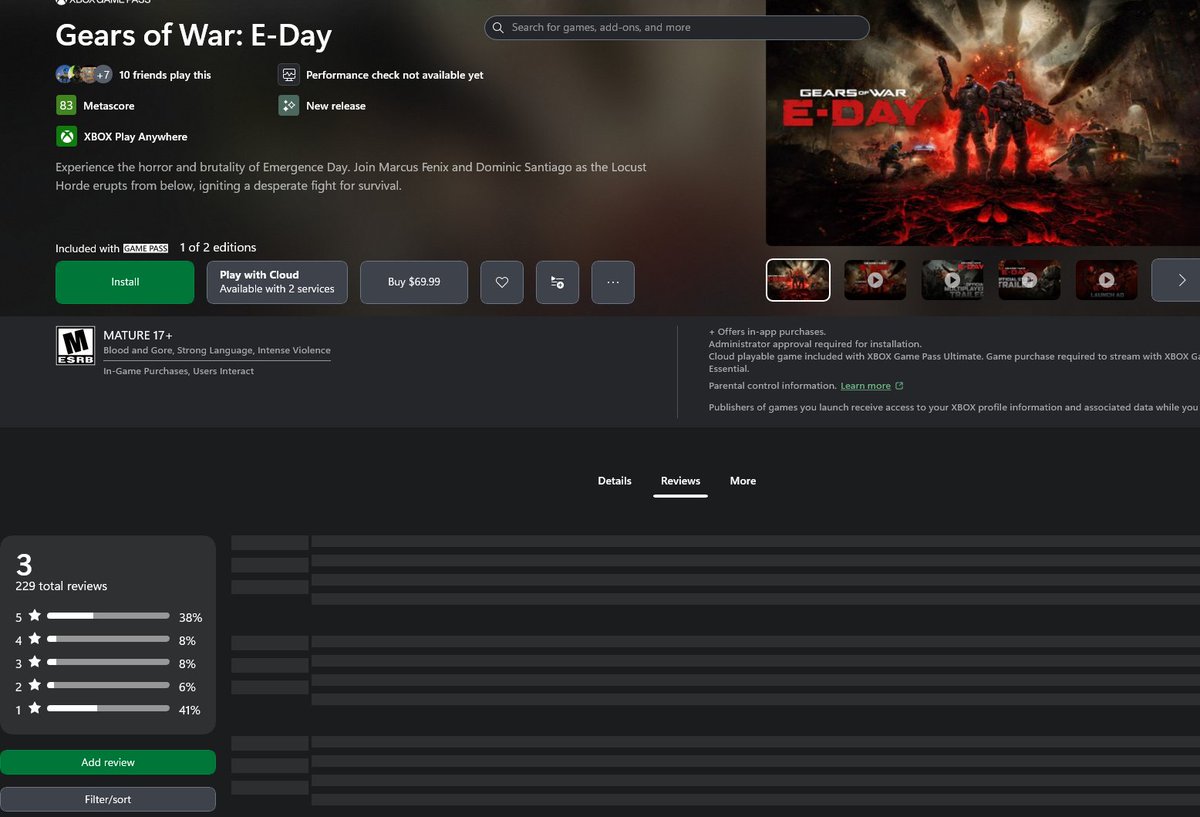
Task: Open the three-dots more options button
Action: click(613, 282)
